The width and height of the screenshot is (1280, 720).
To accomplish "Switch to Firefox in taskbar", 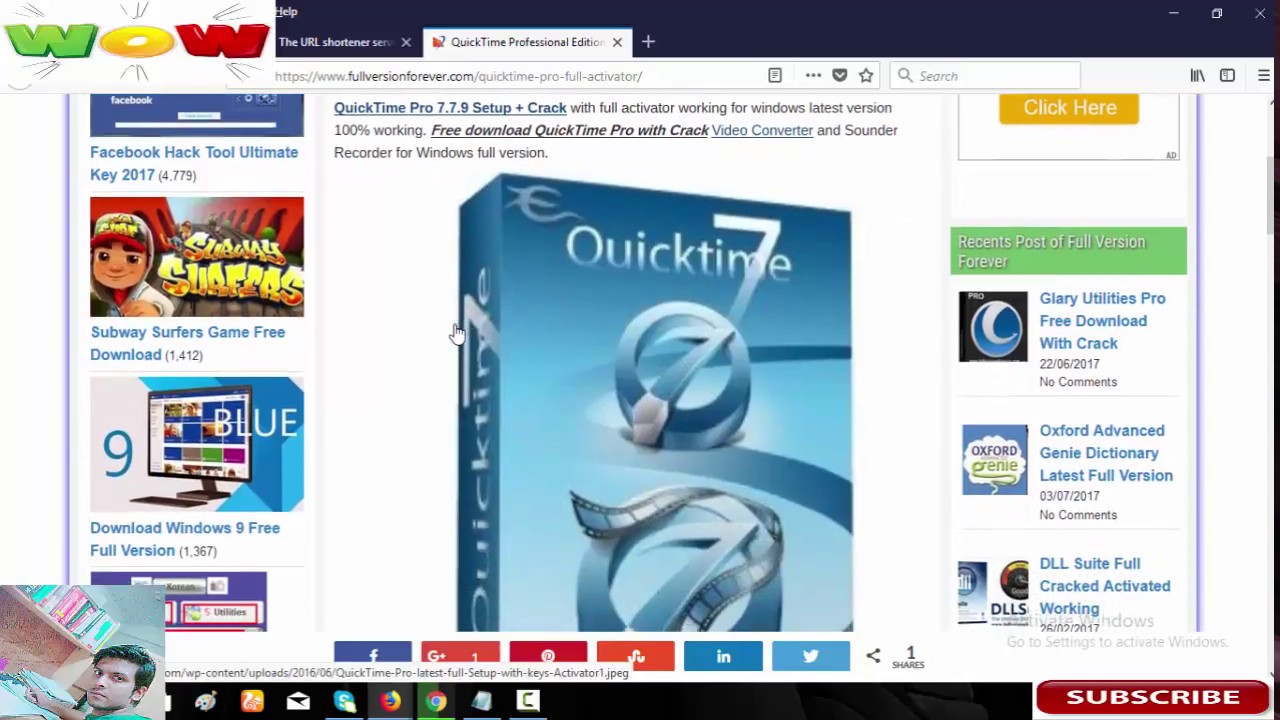I will [x=390, y=702].
